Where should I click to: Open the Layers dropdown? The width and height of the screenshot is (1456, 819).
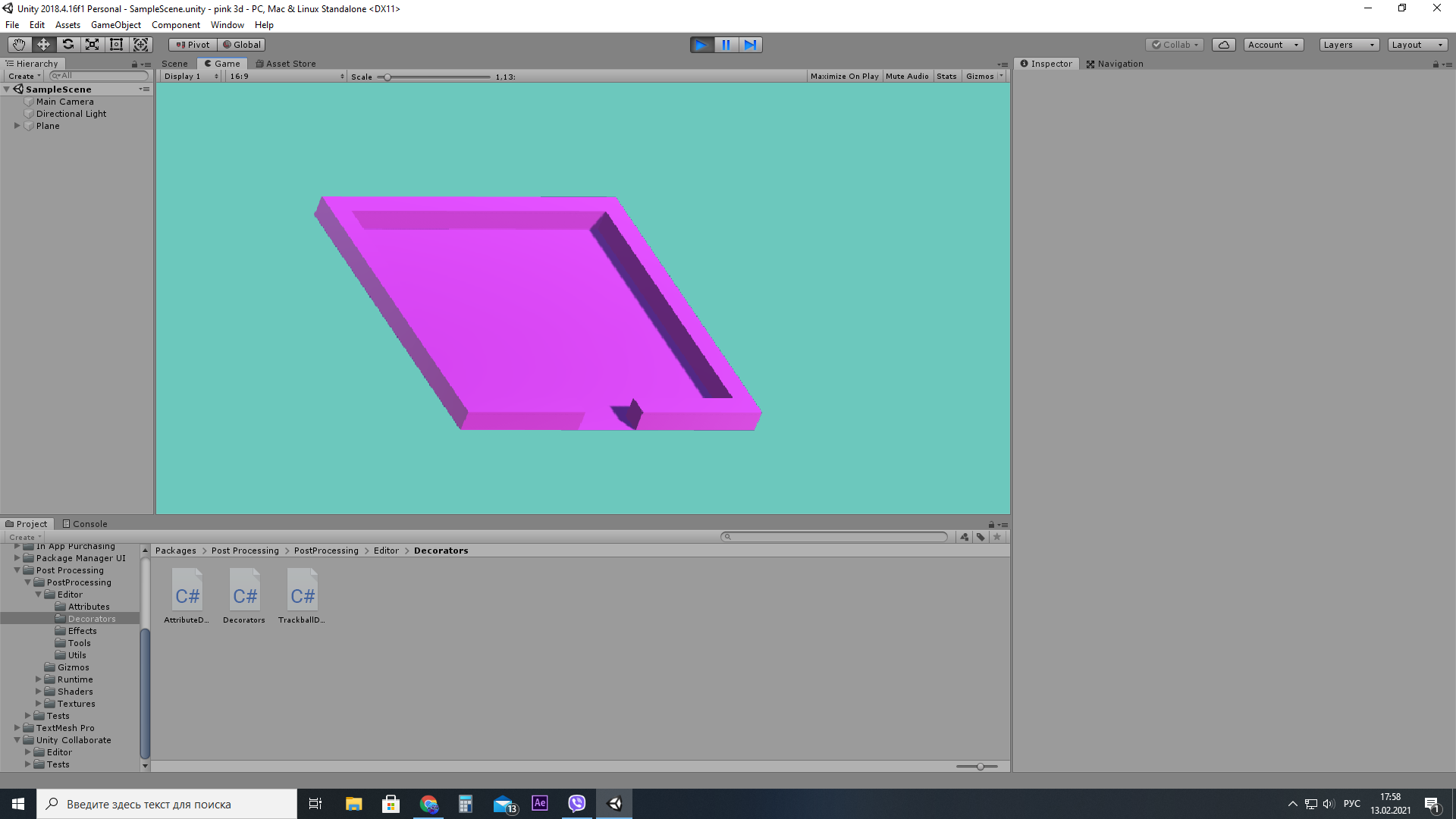pyautogui.click(x=1349, y=45)
